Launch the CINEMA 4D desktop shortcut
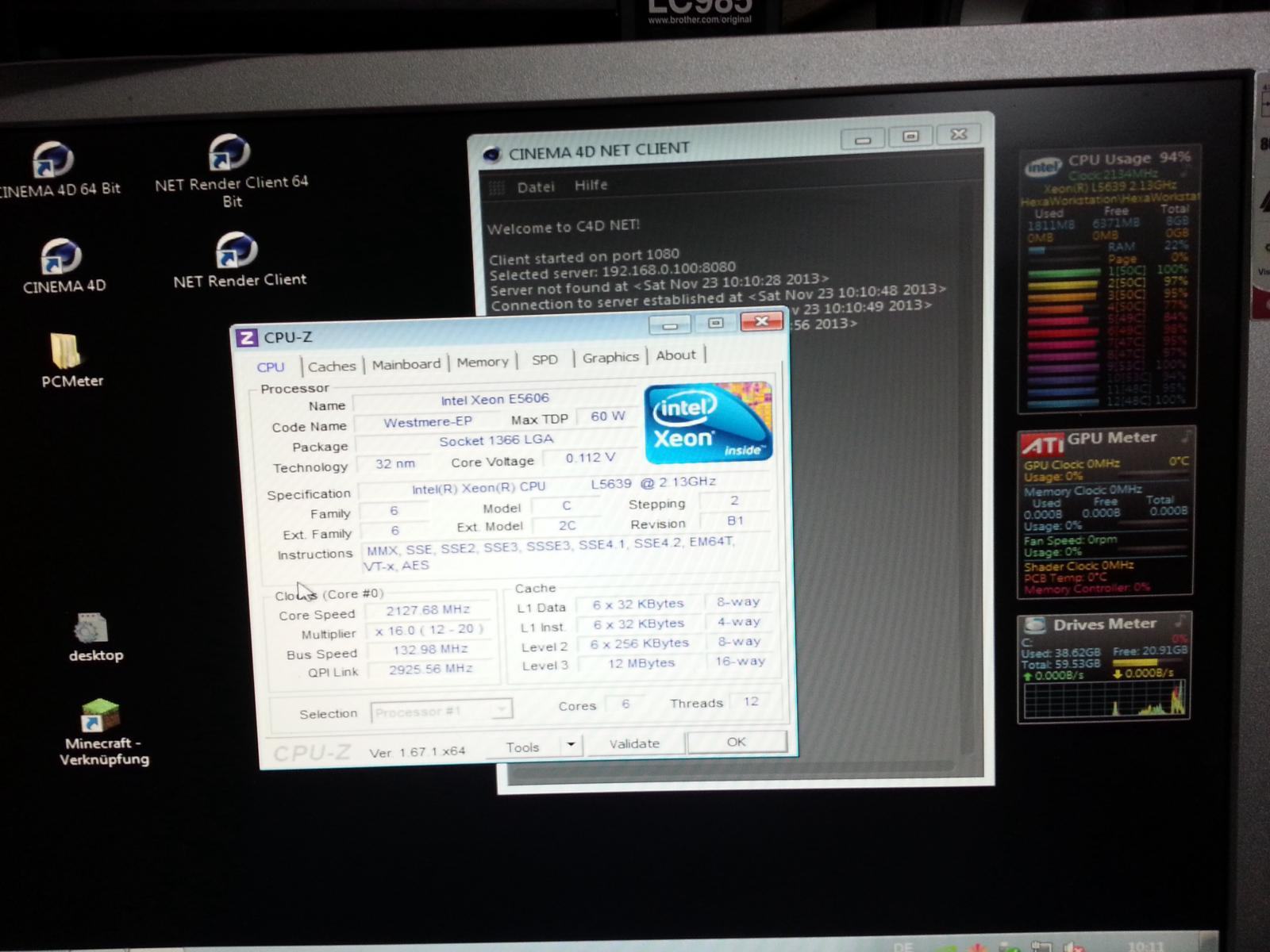 [63, 266]
